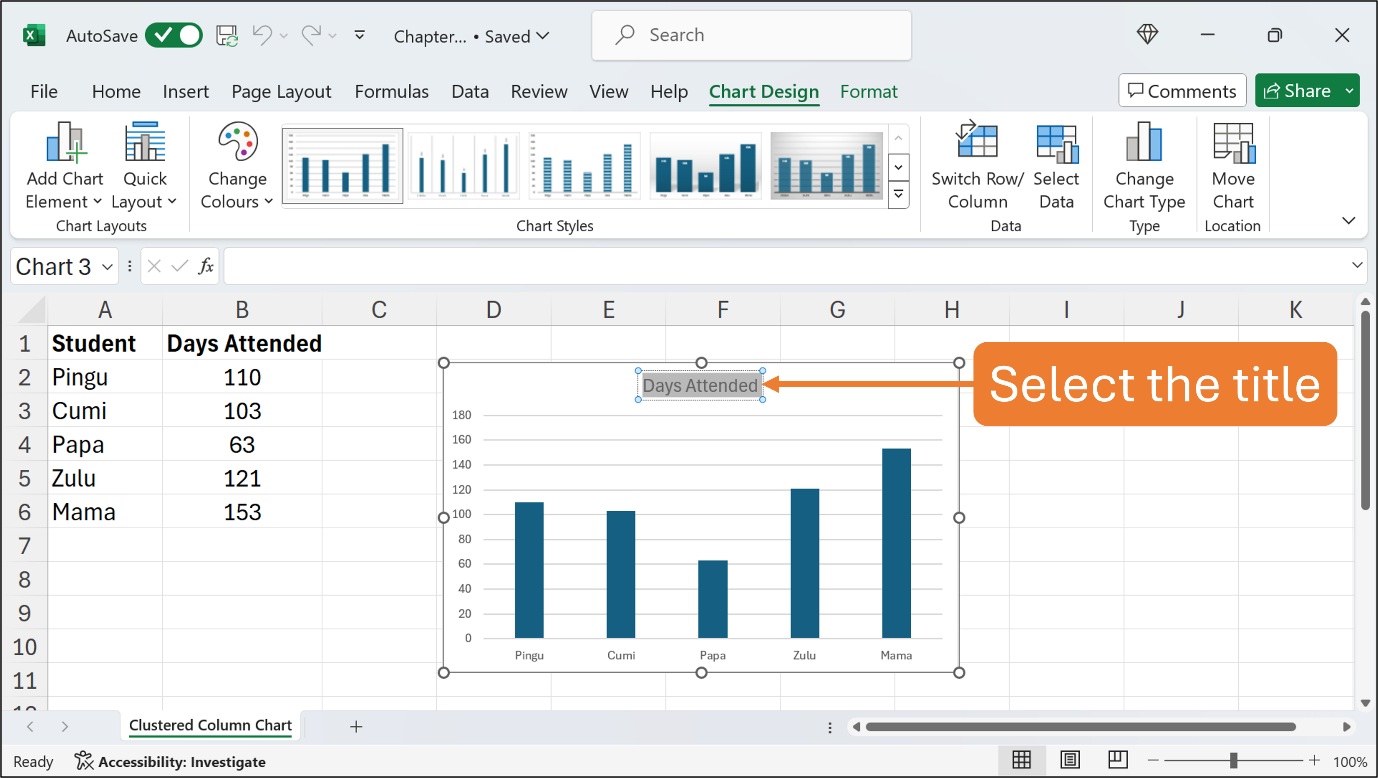Open the Page Layout tab
Screen dimensions: 1378x778
coord(281,91)
